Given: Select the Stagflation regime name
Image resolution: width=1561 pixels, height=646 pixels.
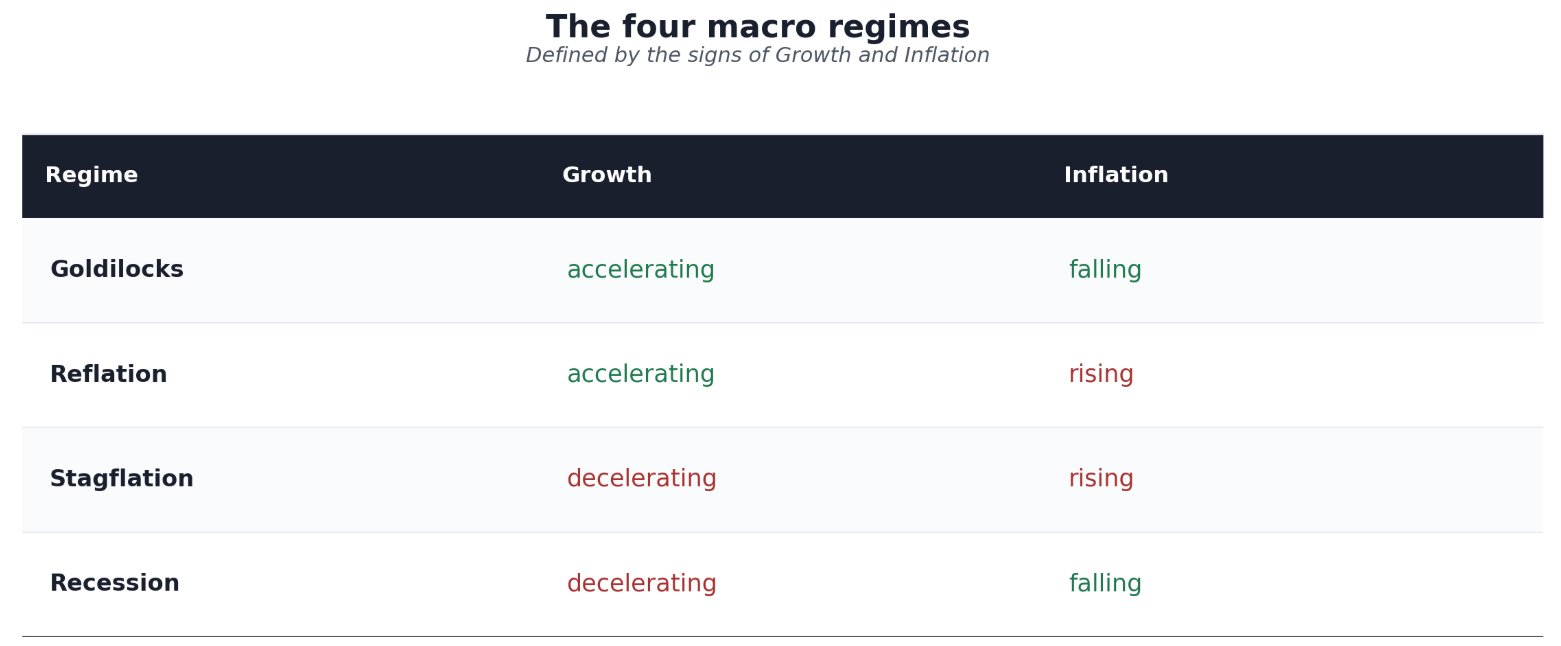Looking at the screenshot, I should coord(122,479).
